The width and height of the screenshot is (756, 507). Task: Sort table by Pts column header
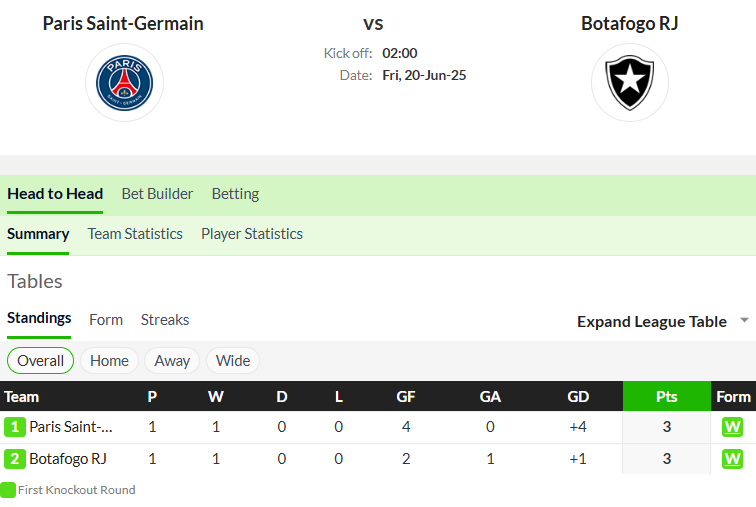[x=667, y=397]
